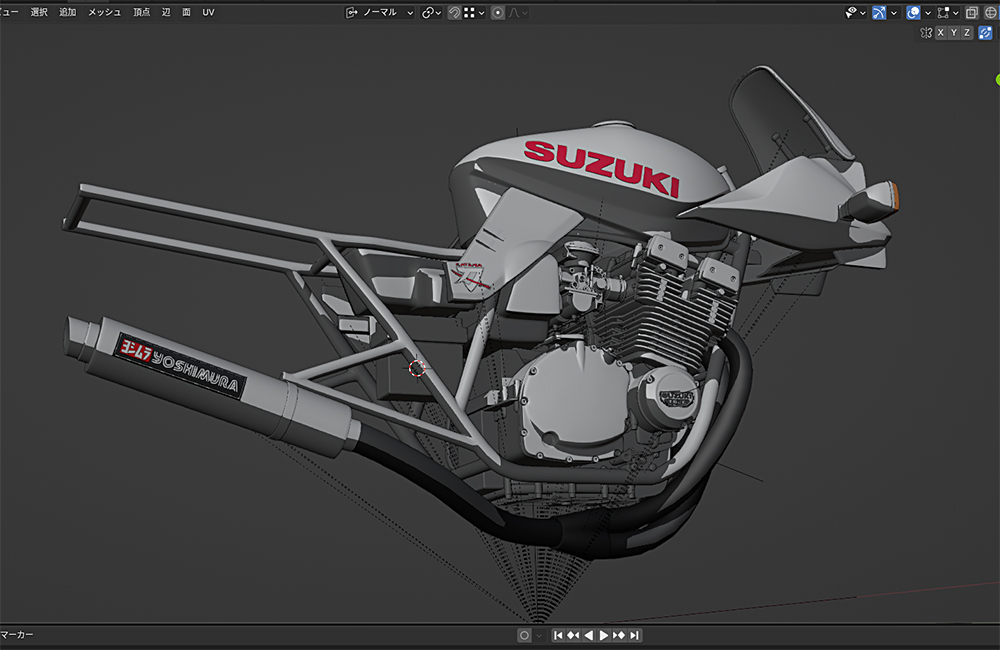Open the 選択 menu
This screenshot has height=650, width=1000.
(39, 12)
